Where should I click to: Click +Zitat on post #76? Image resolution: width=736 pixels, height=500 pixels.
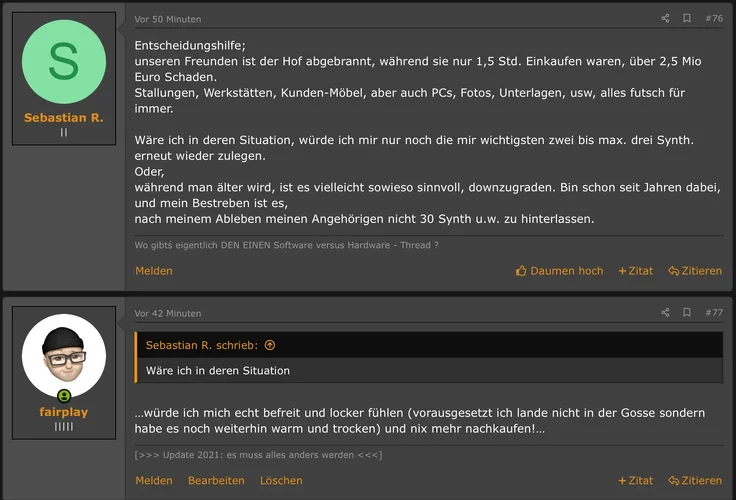(x=635, y=271)
